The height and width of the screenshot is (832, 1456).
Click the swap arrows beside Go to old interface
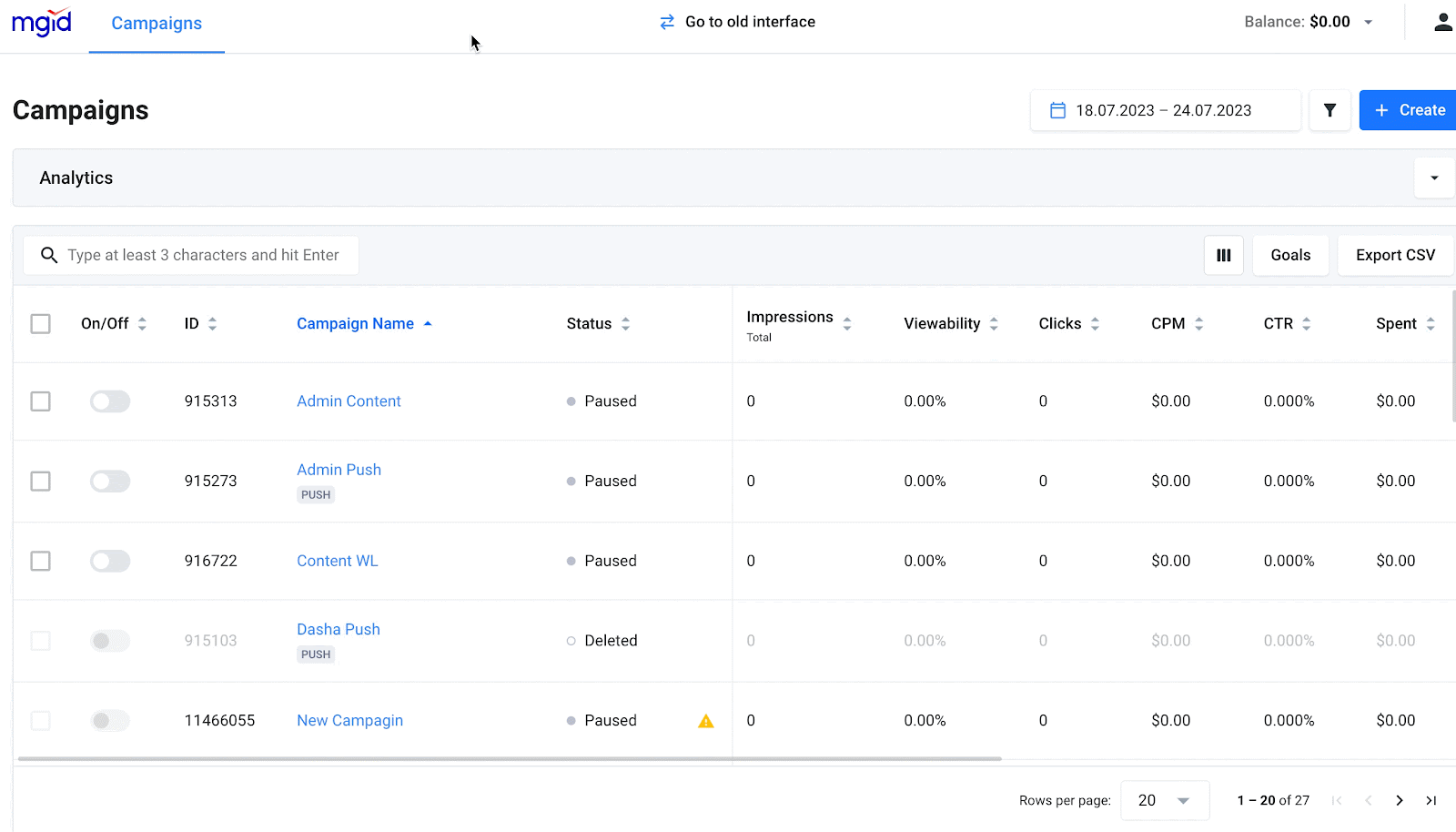click(x=667, y=21)
